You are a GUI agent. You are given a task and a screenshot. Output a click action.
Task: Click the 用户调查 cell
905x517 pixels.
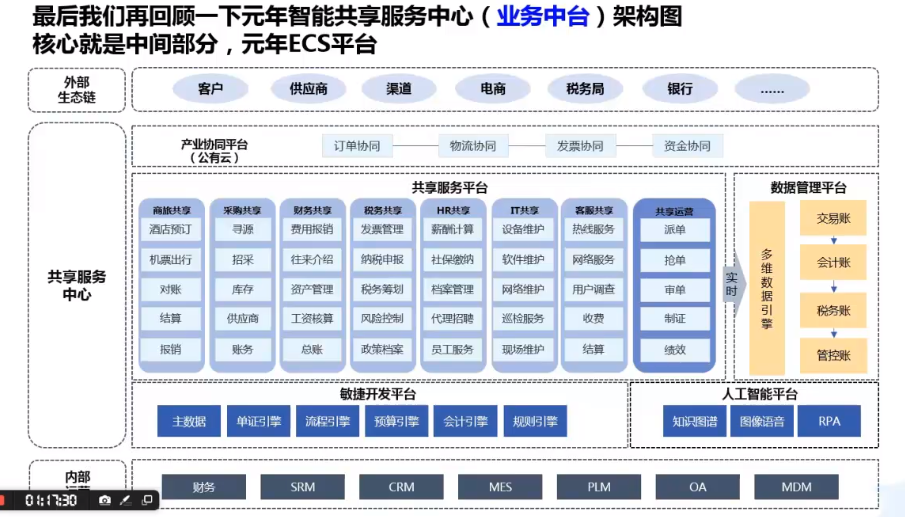593,289
